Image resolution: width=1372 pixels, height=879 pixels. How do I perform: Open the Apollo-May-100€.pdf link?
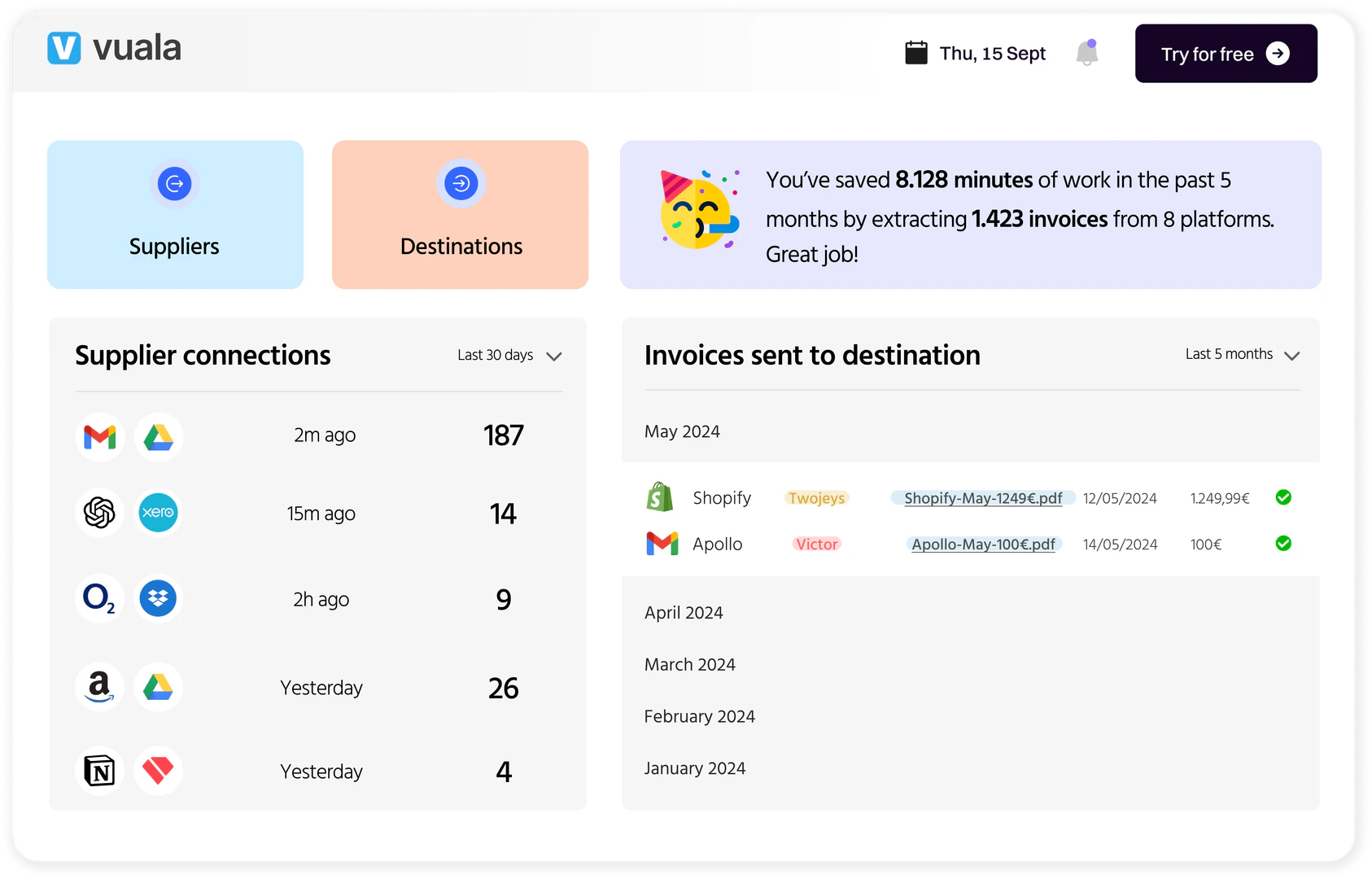983,544
